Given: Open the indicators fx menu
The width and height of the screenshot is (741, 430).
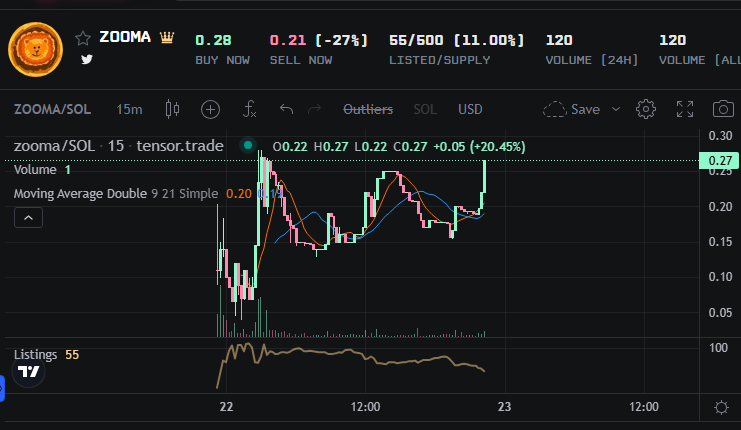Looking at the screenshot, I should pos(250,109).
